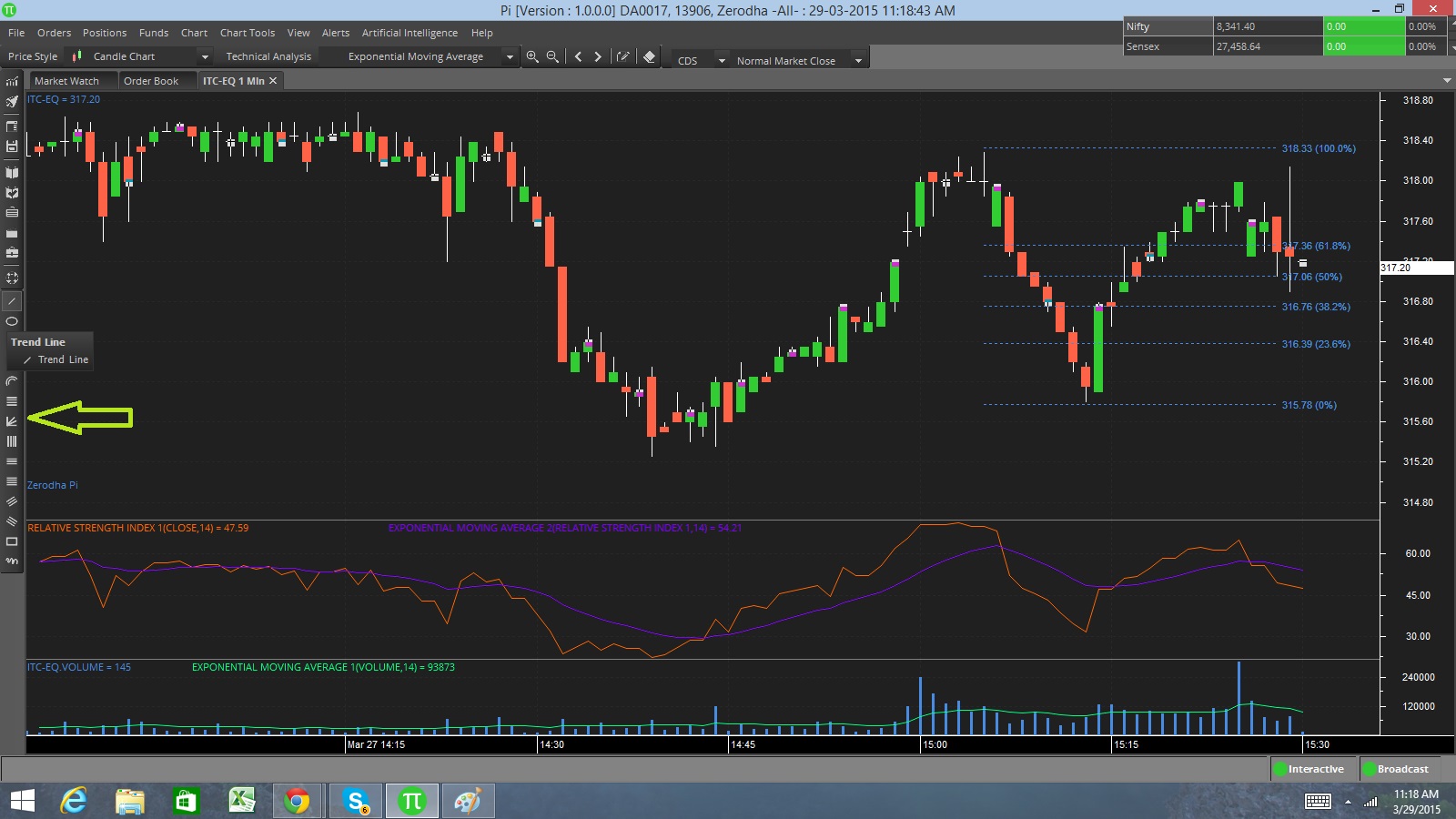Click the Sensex value 27,458.64
Screen dimensions: 1456x819
point(1239,46)
